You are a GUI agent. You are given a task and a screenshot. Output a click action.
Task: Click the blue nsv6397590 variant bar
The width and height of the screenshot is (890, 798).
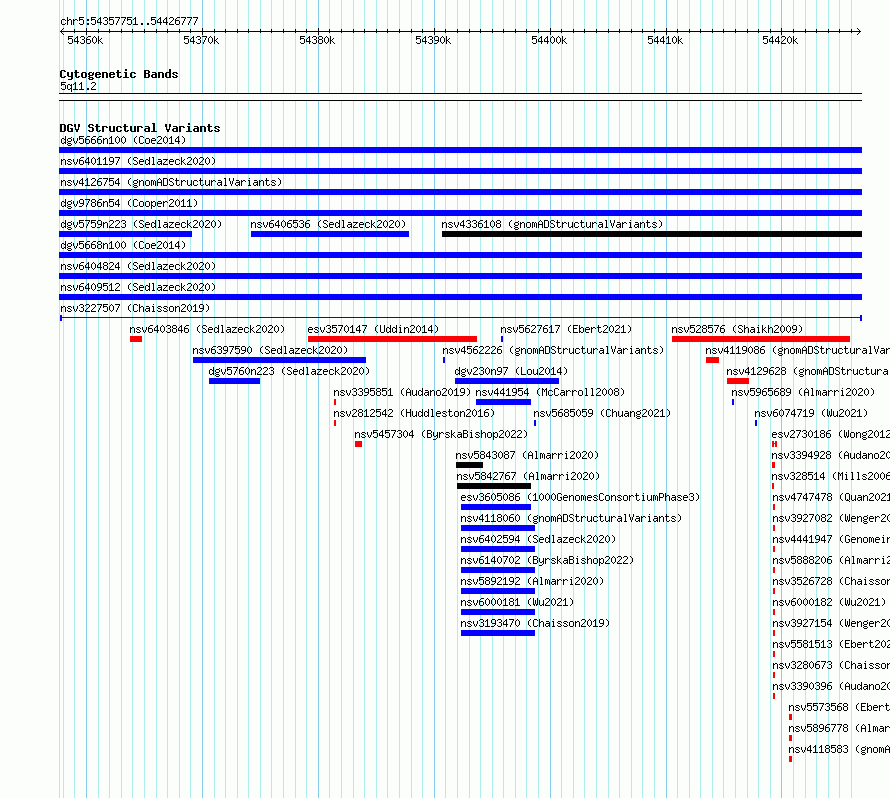279,360
